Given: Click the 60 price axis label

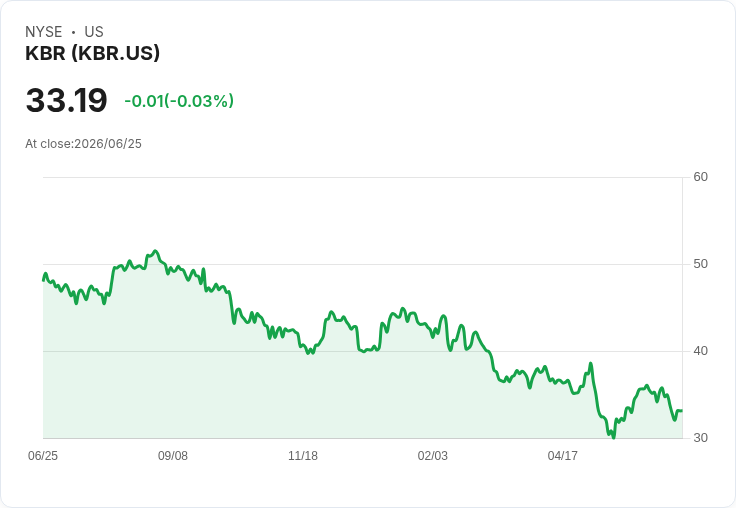Looking at the screenshot, I should click(x=700, y=177).
